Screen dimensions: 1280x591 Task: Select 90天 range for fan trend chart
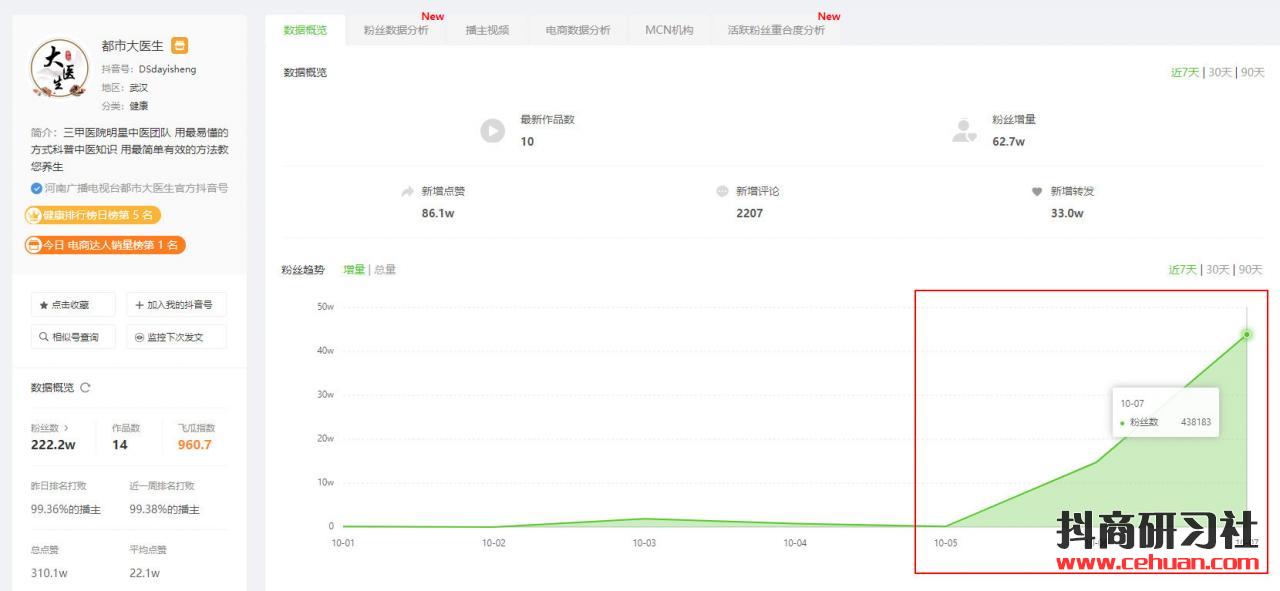(1251, 270)
